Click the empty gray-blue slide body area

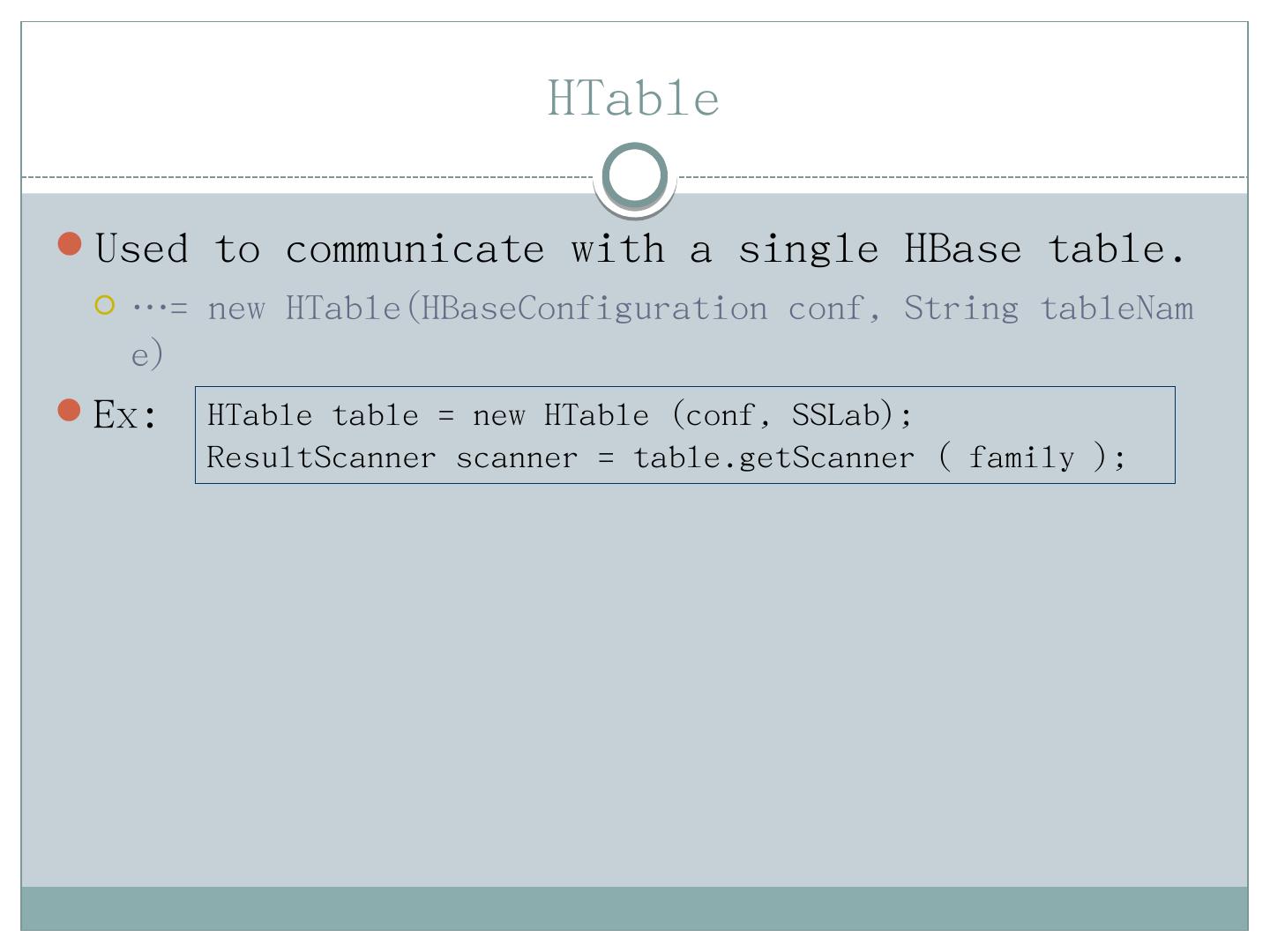point(635,688)
